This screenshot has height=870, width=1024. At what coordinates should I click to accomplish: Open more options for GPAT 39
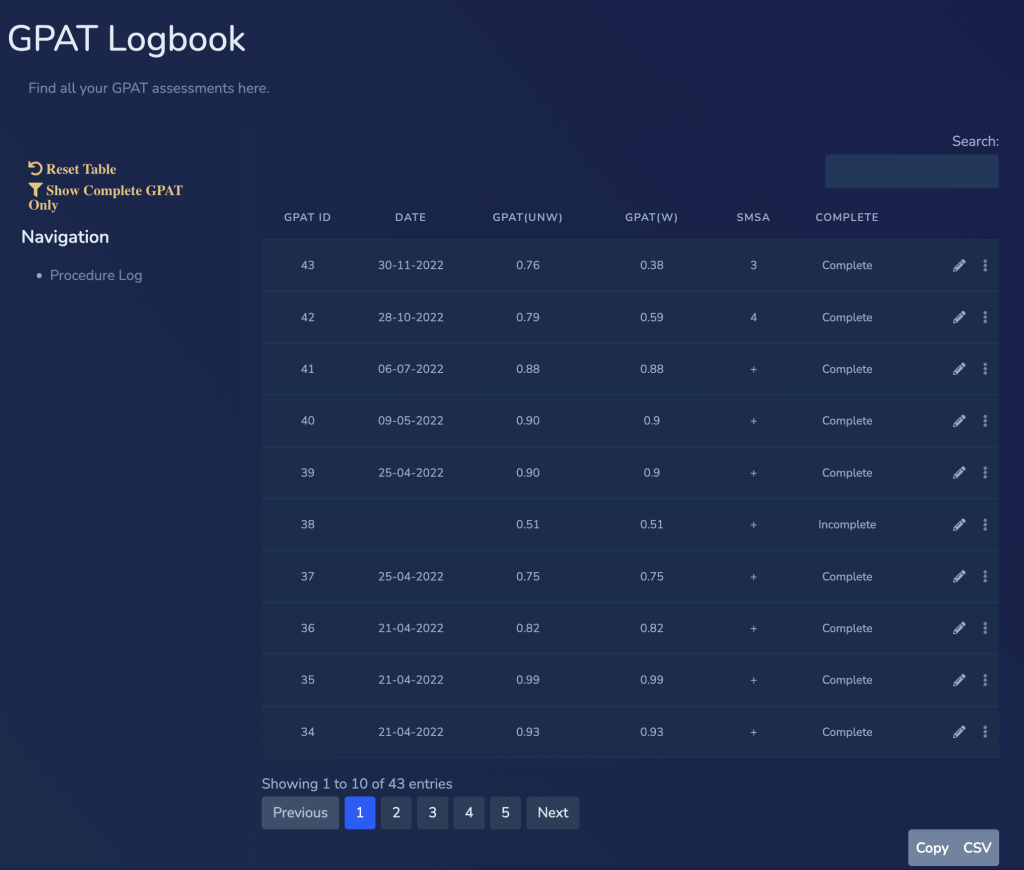(985, 473)
